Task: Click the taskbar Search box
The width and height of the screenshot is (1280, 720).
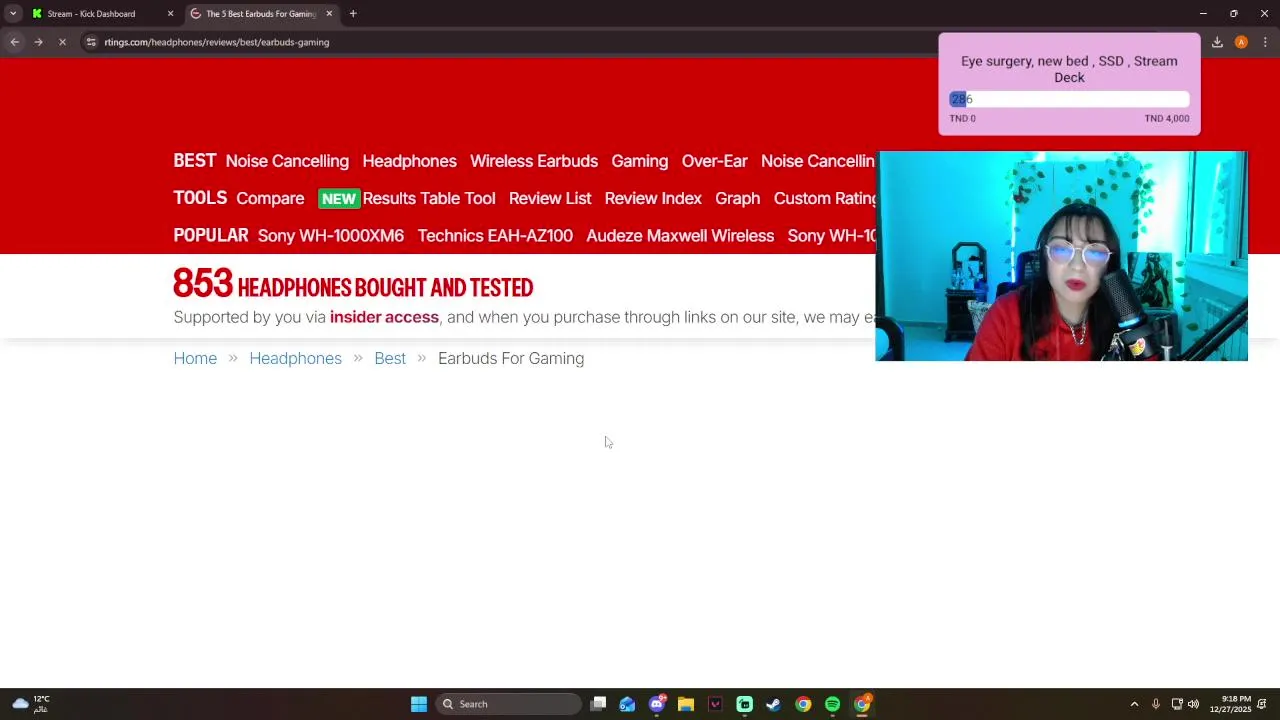Action: point(508,704)
